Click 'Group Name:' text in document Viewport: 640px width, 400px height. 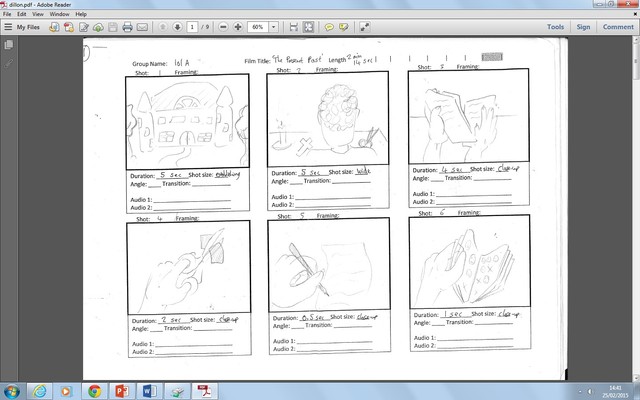(150, 64)
